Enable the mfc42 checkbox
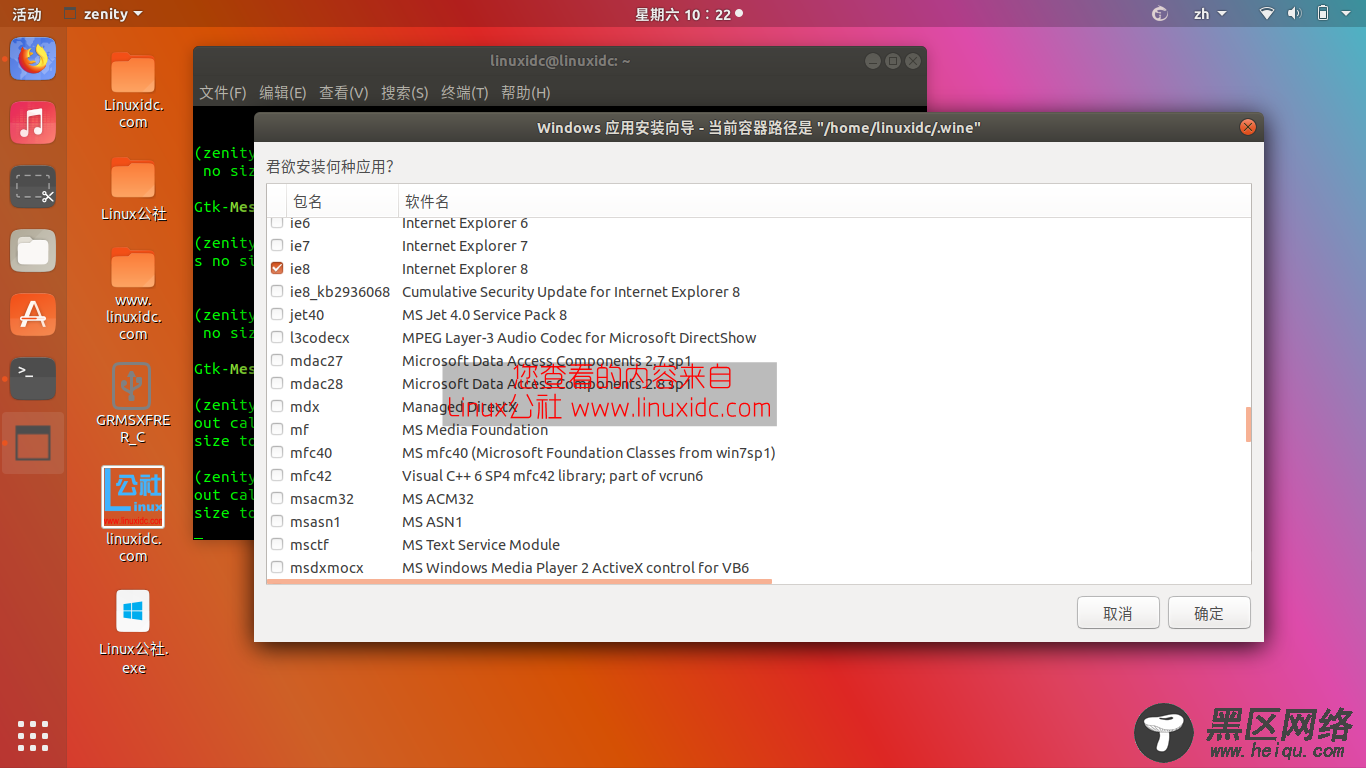Screen dimensions: 1366x768 coord(277,476)
